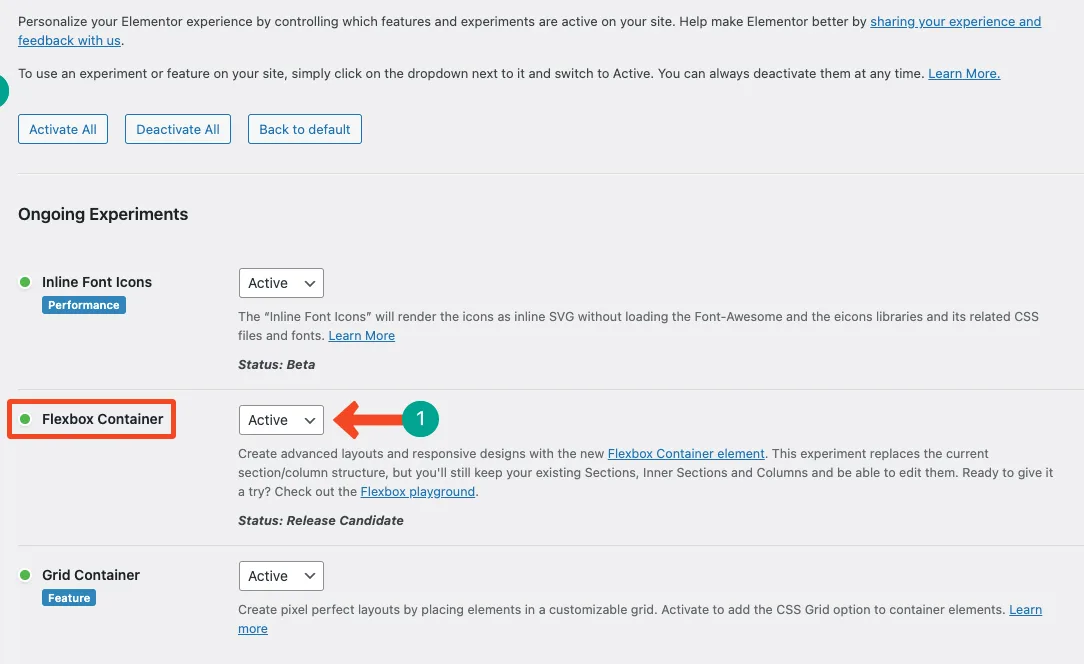Screen dimensions: 1084x664
Task: Visit the Flexbox playground link
Action: tap(418, 492)
